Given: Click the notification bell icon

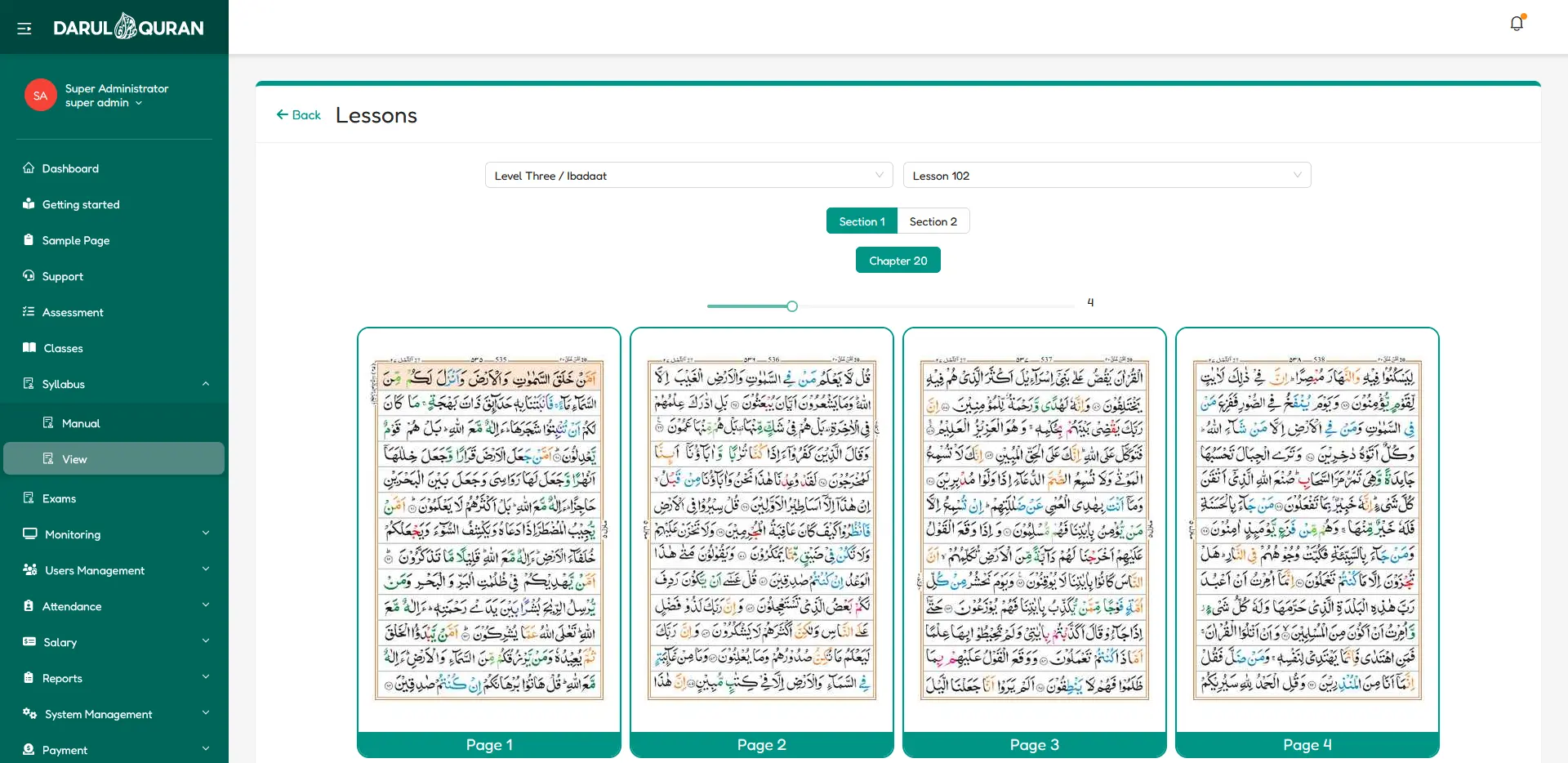Looking at the screenshot, I should [1517, 24].
